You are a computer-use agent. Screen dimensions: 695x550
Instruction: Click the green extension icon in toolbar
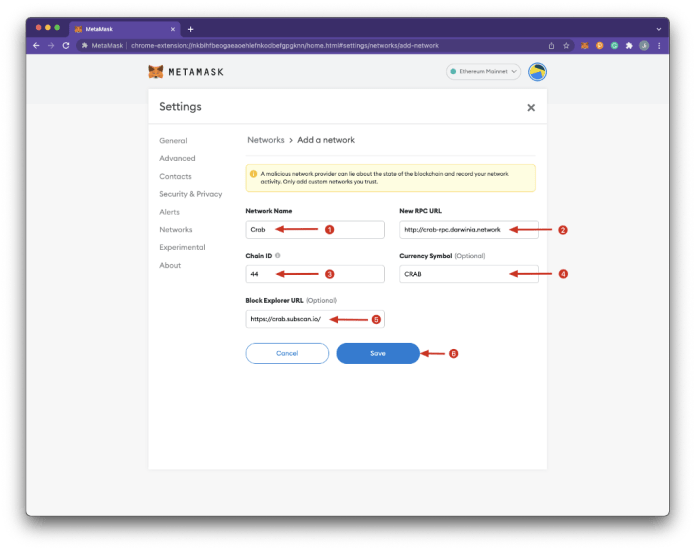[614, 46]
